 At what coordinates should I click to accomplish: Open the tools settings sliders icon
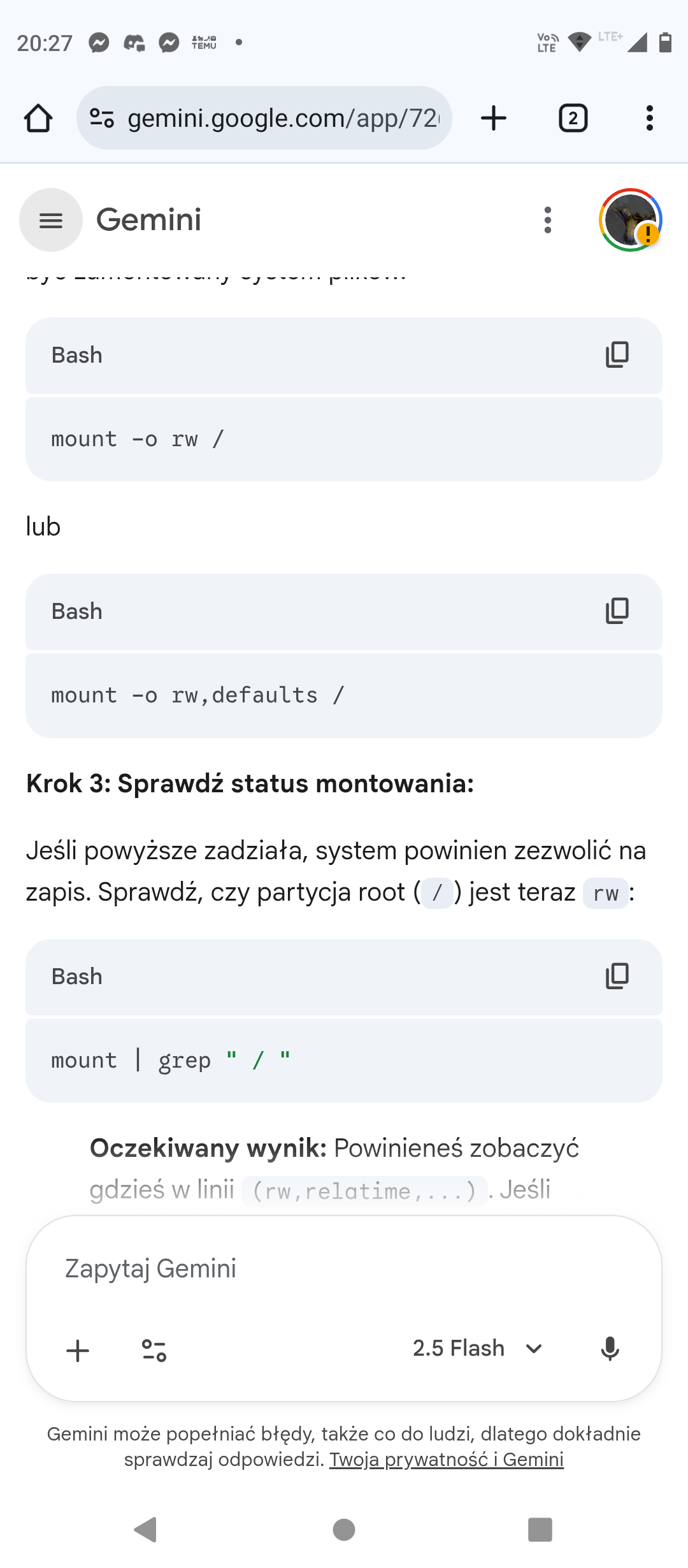click(x=154, y=1350)
